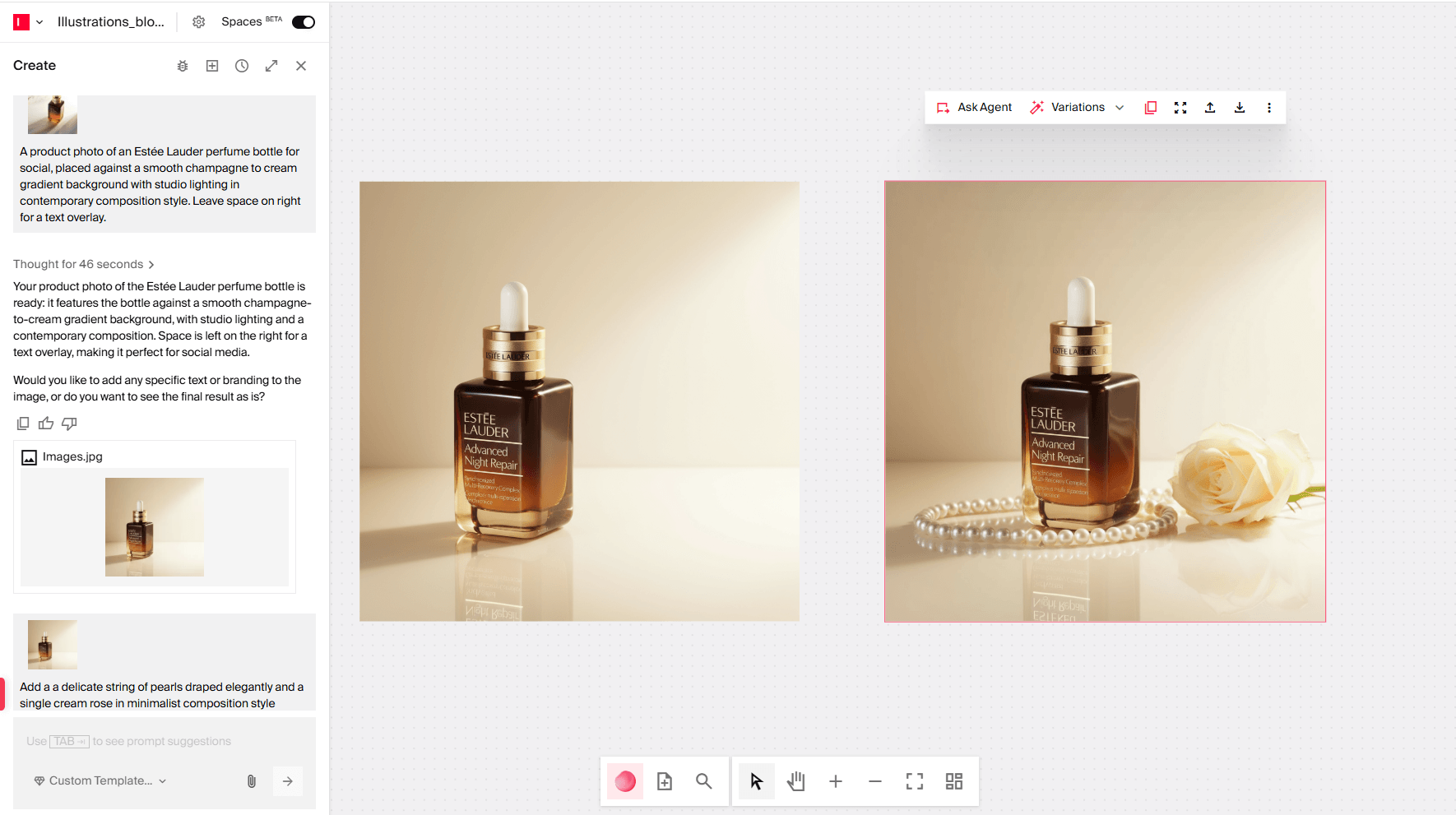Image resolution: width=1456 pixels, height=815 pixels.
Task: Duplicate the image using the copy icon
Action: pos(1150,107)
